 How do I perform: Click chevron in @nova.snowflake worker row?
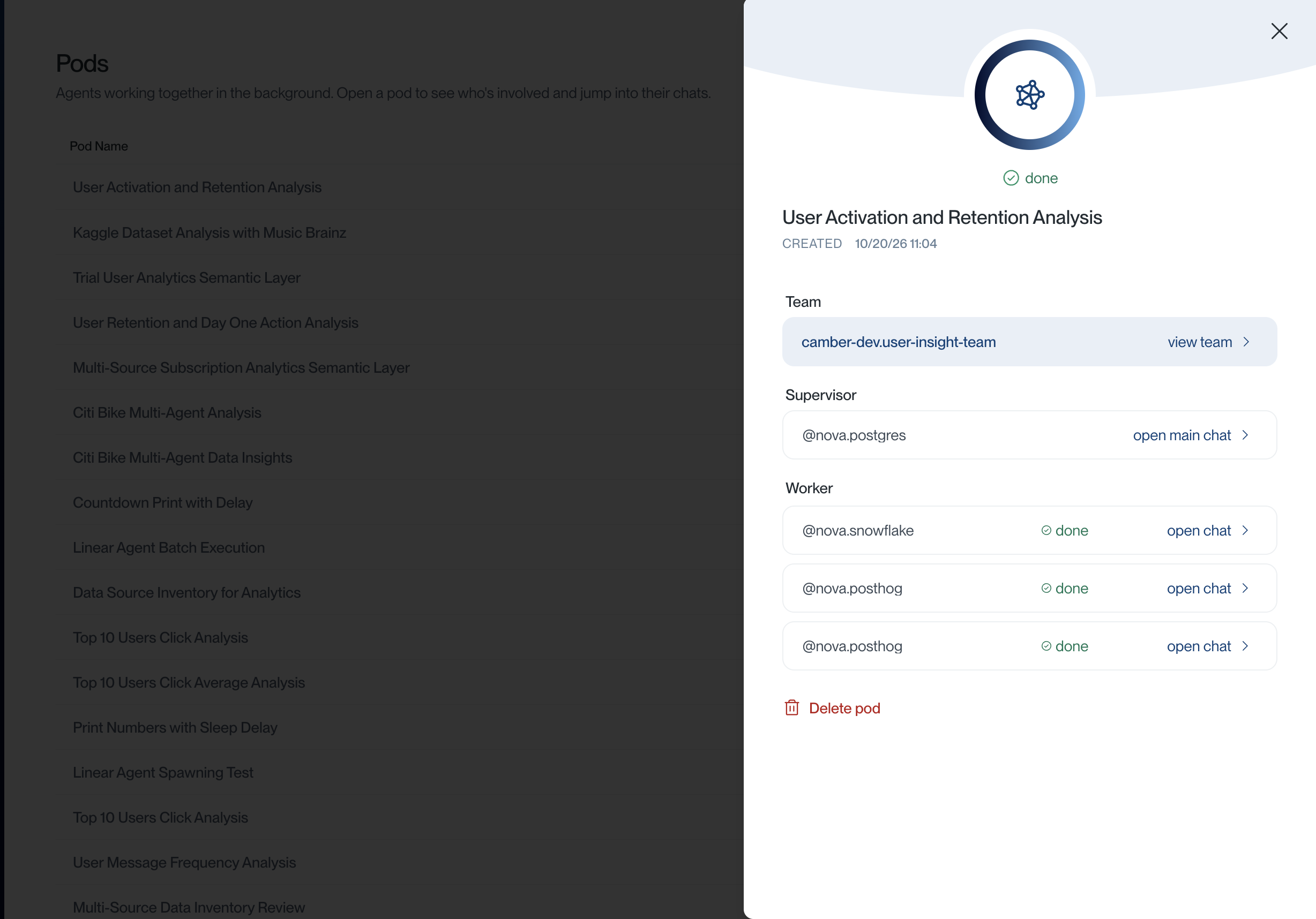point(1245,531)
